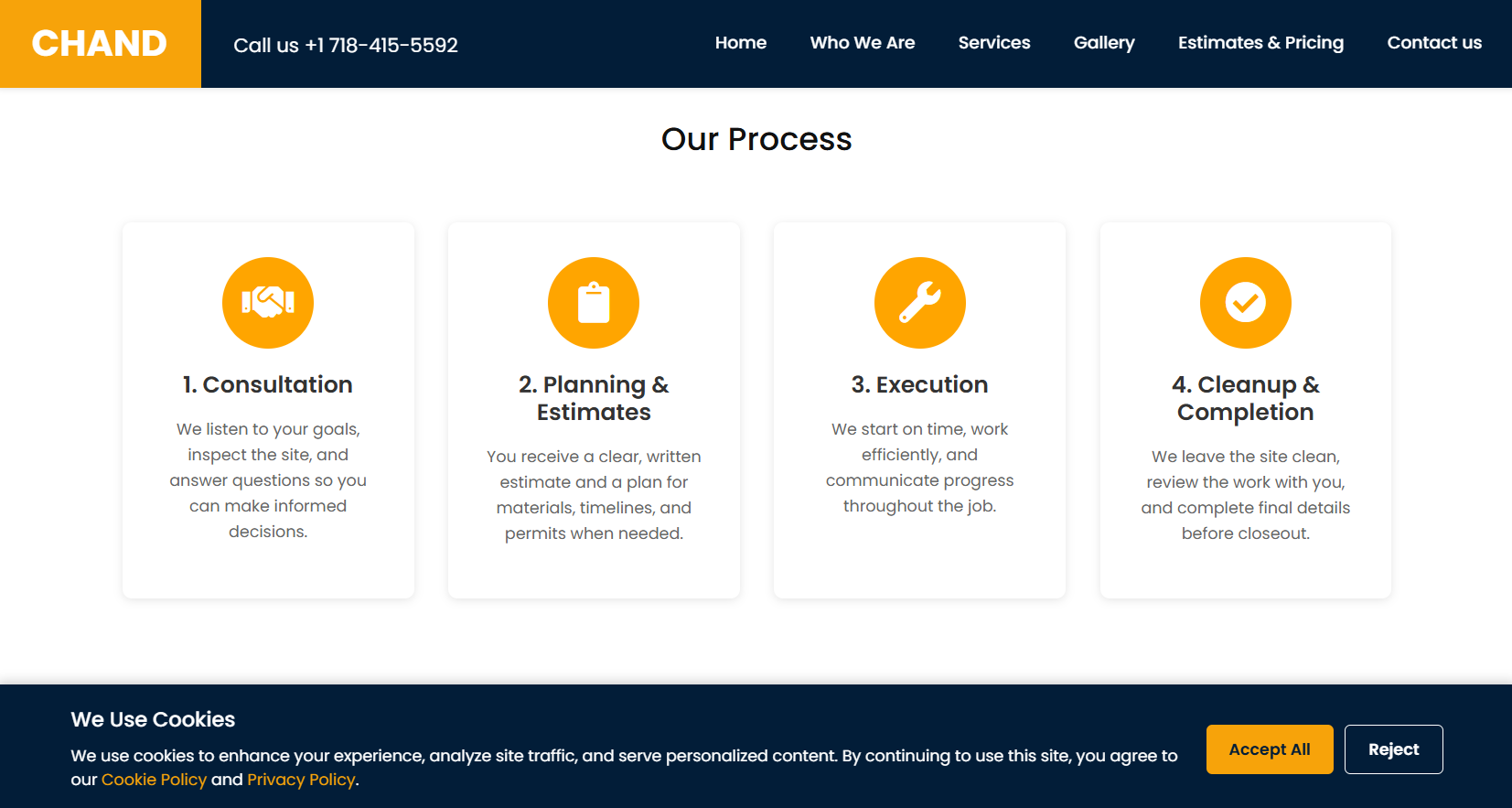1512x808 pixels.
Task: Open Estimates & Pricing in the navbar
Action: (1260, 43)
